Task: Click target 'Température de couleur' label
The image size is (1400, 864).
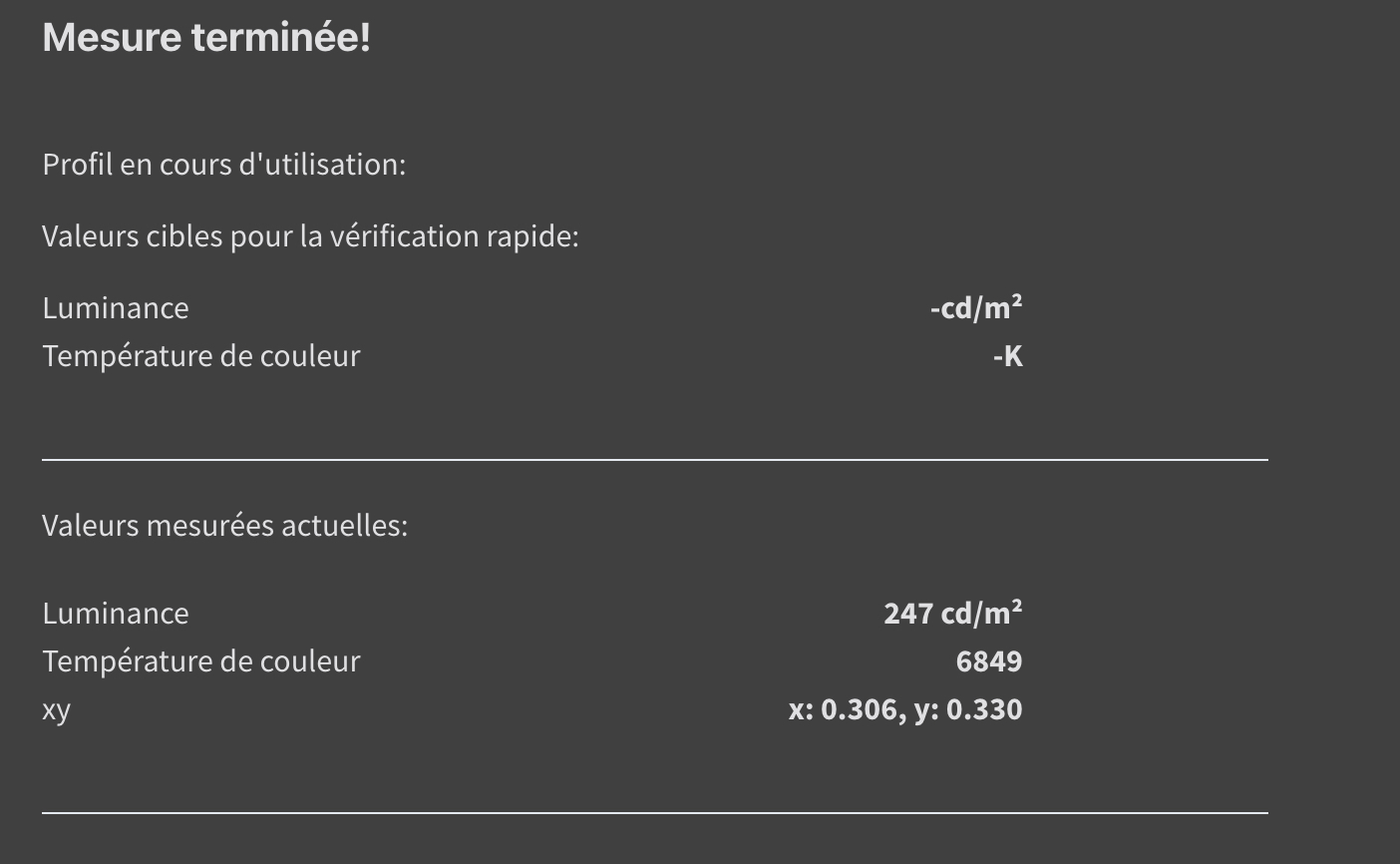Action: pos(201,356)
